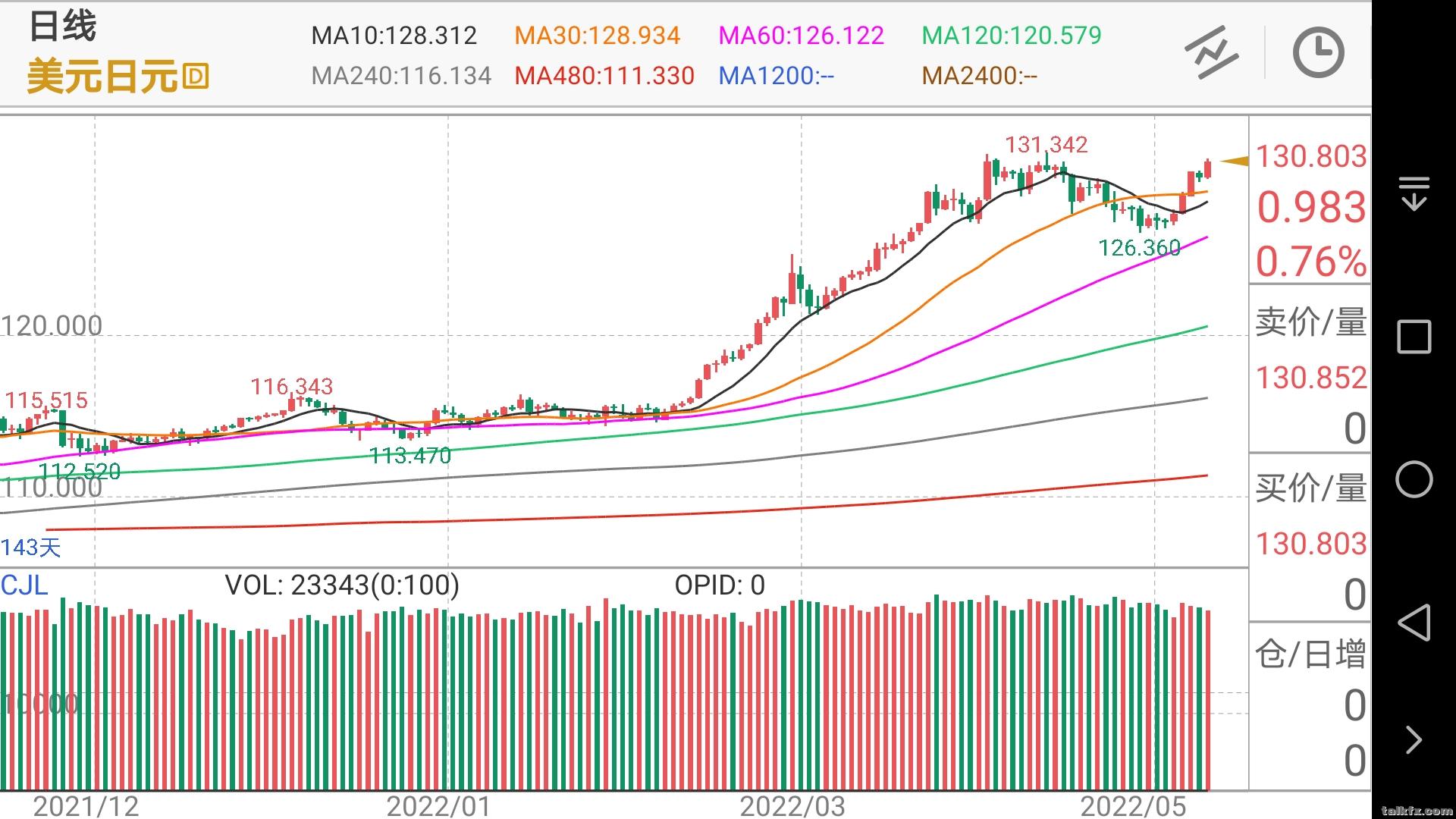Screen dimensions: 1456x819
Task: Select the MA60:126.122 indicator label
Action: 801,36
